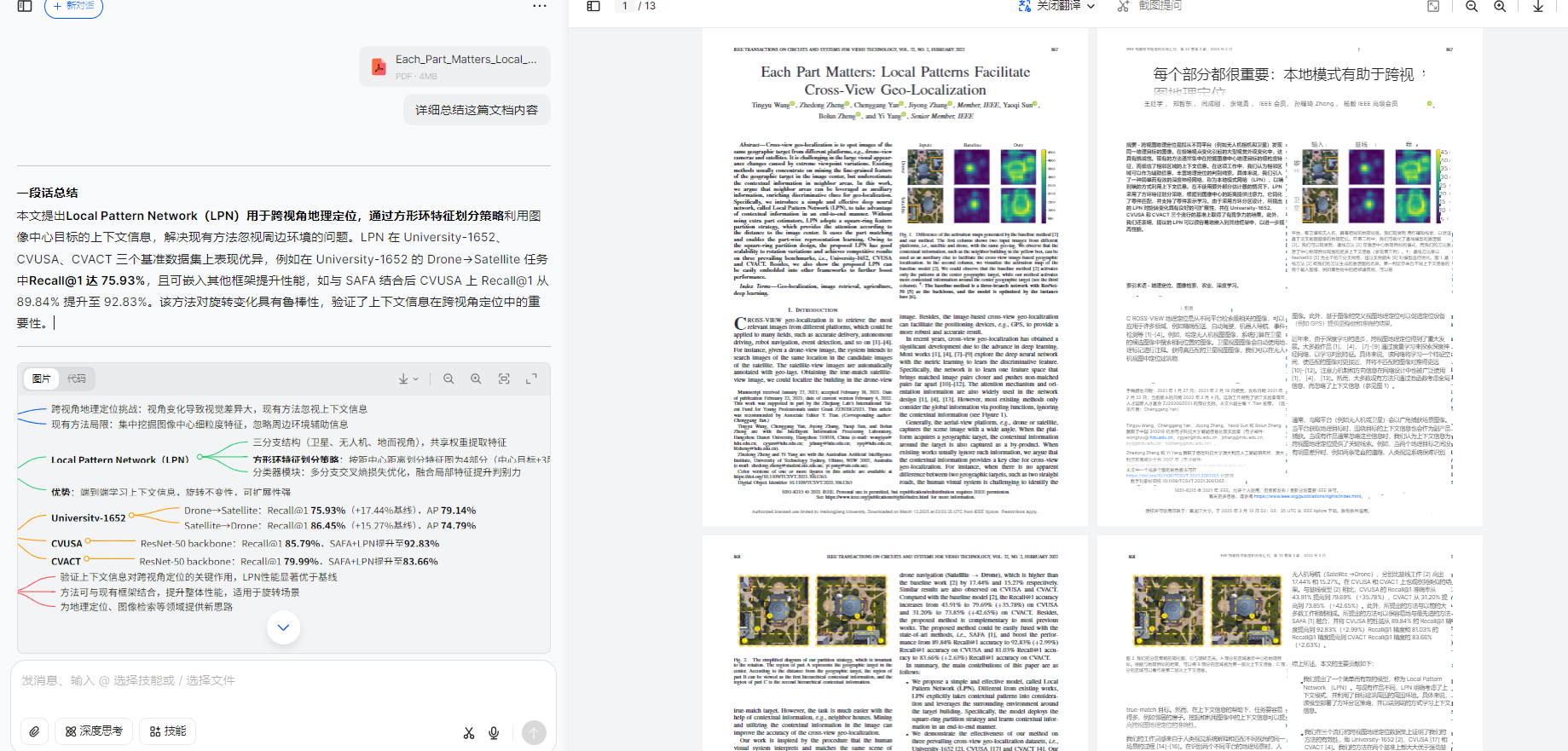
Task: Attach a file with the paperclip icon
Action: (34, 731)
